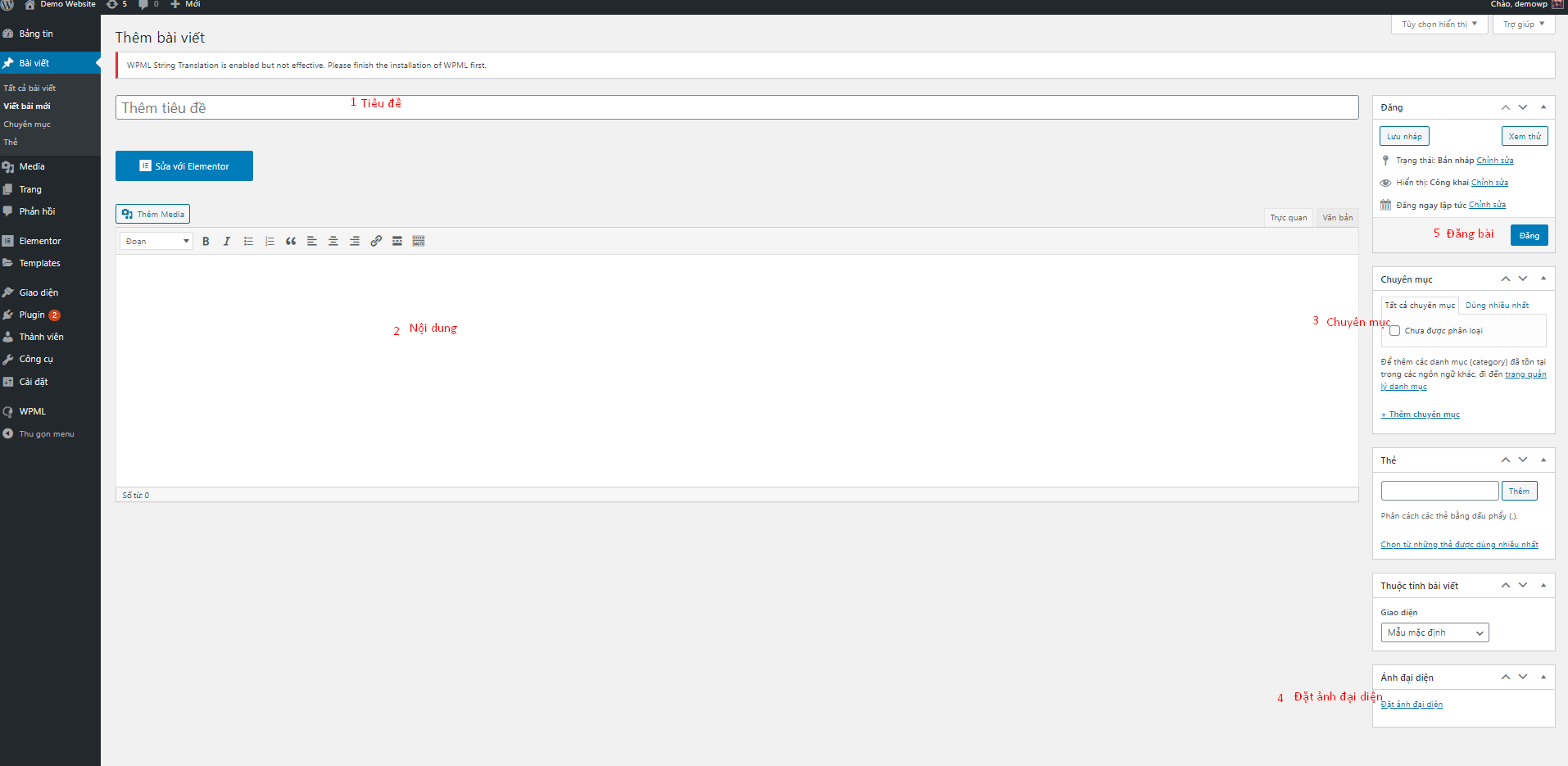Screen dimensions: 1568x766
Task: Open the 'Mẫu mặc định' template dropdown
Action: 1434,632
